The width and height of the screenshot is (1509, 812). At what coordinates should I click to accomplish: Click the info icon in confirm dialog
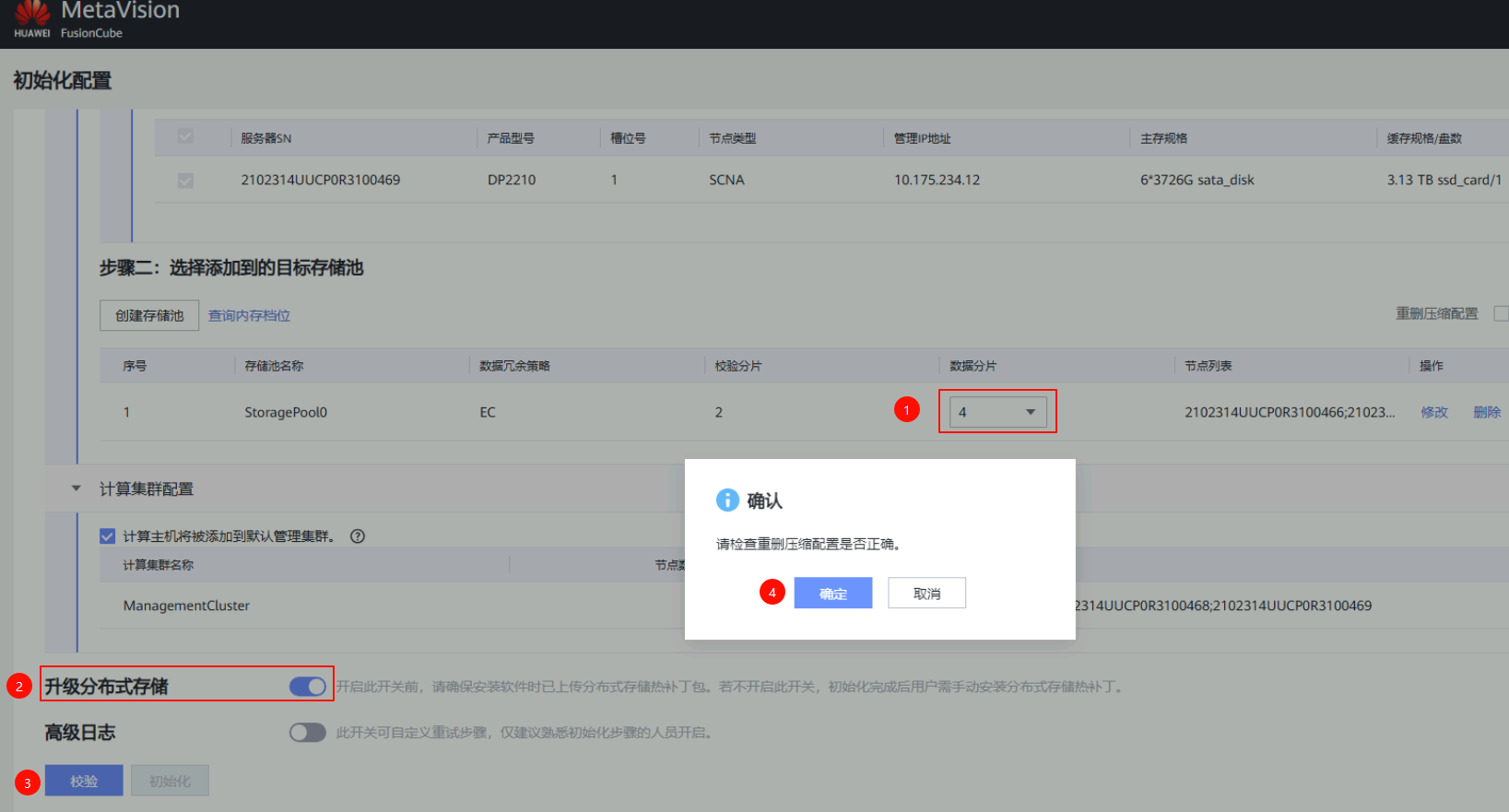727,500
